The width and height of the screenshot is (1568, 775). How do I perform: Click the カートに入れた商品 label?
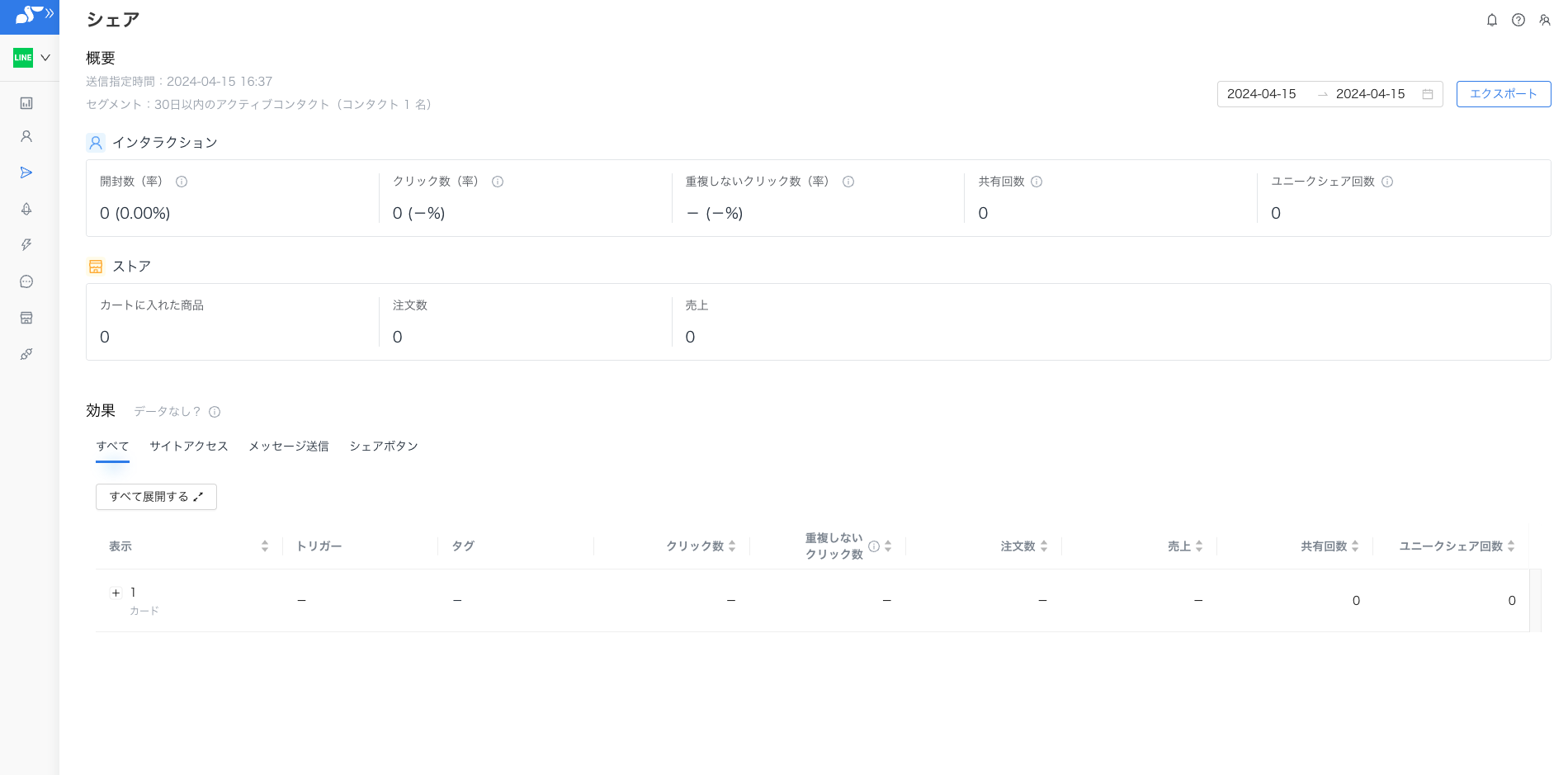(152, 305)
